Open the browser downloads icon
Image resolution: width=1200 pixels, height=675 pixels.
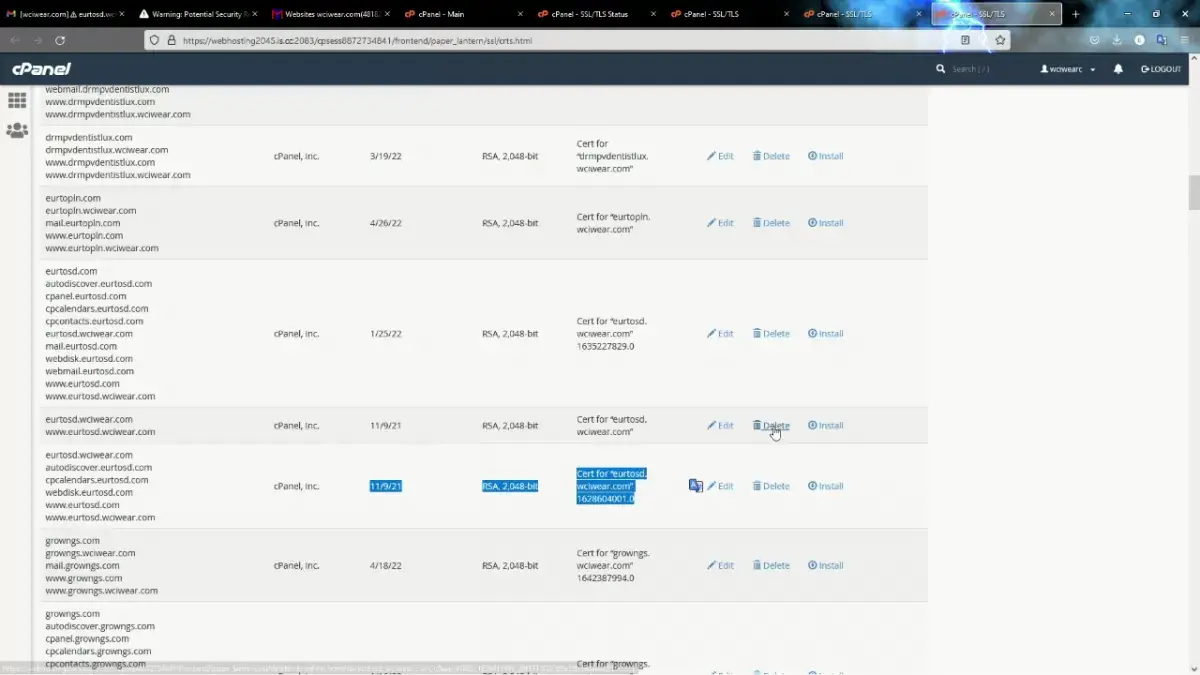[x=1117, y=40]
